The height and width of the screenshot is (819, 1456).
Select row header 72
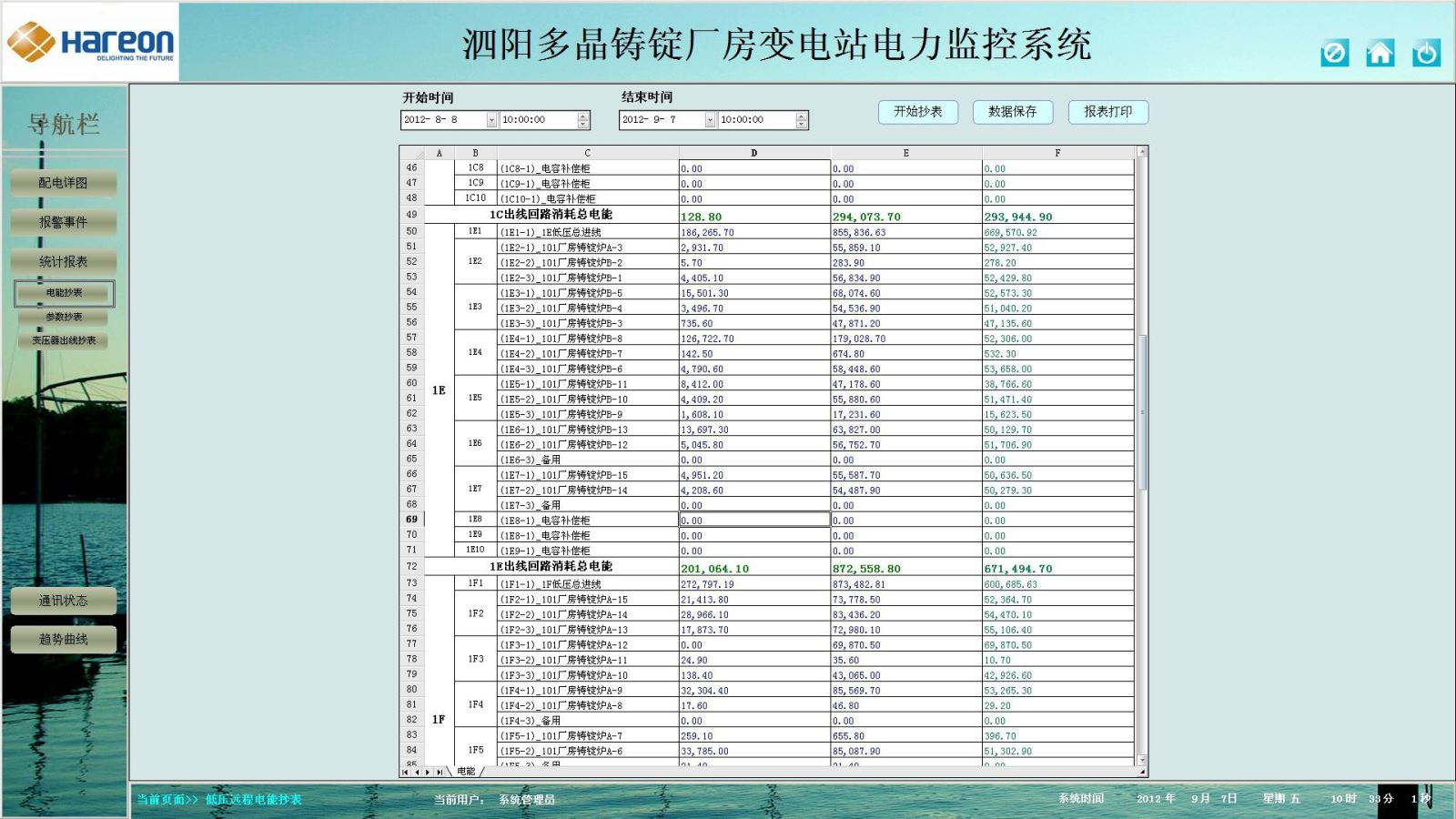[x=411, y=566]
